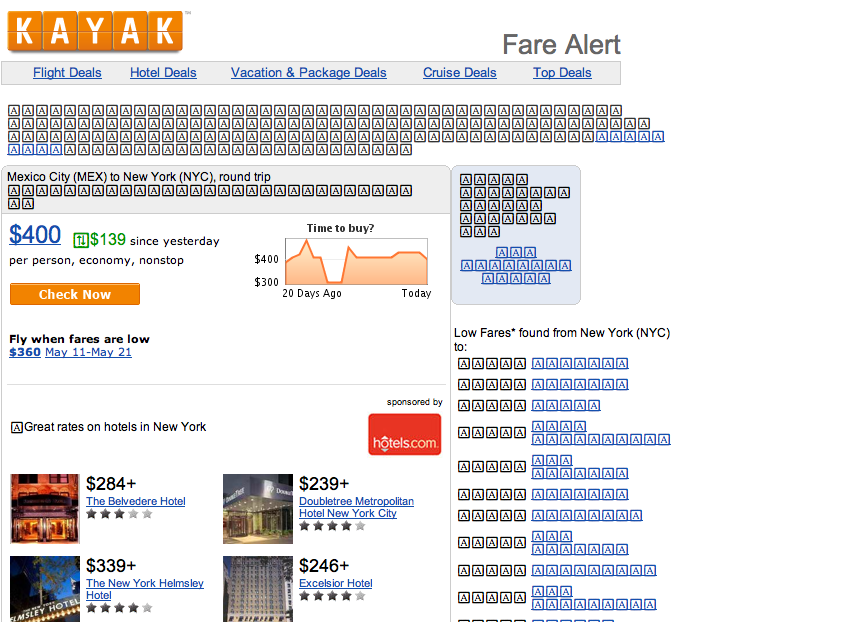Click "Great rates on hotels in New York"
Viewport: 864px width, 622px height.
coord(115,427)
